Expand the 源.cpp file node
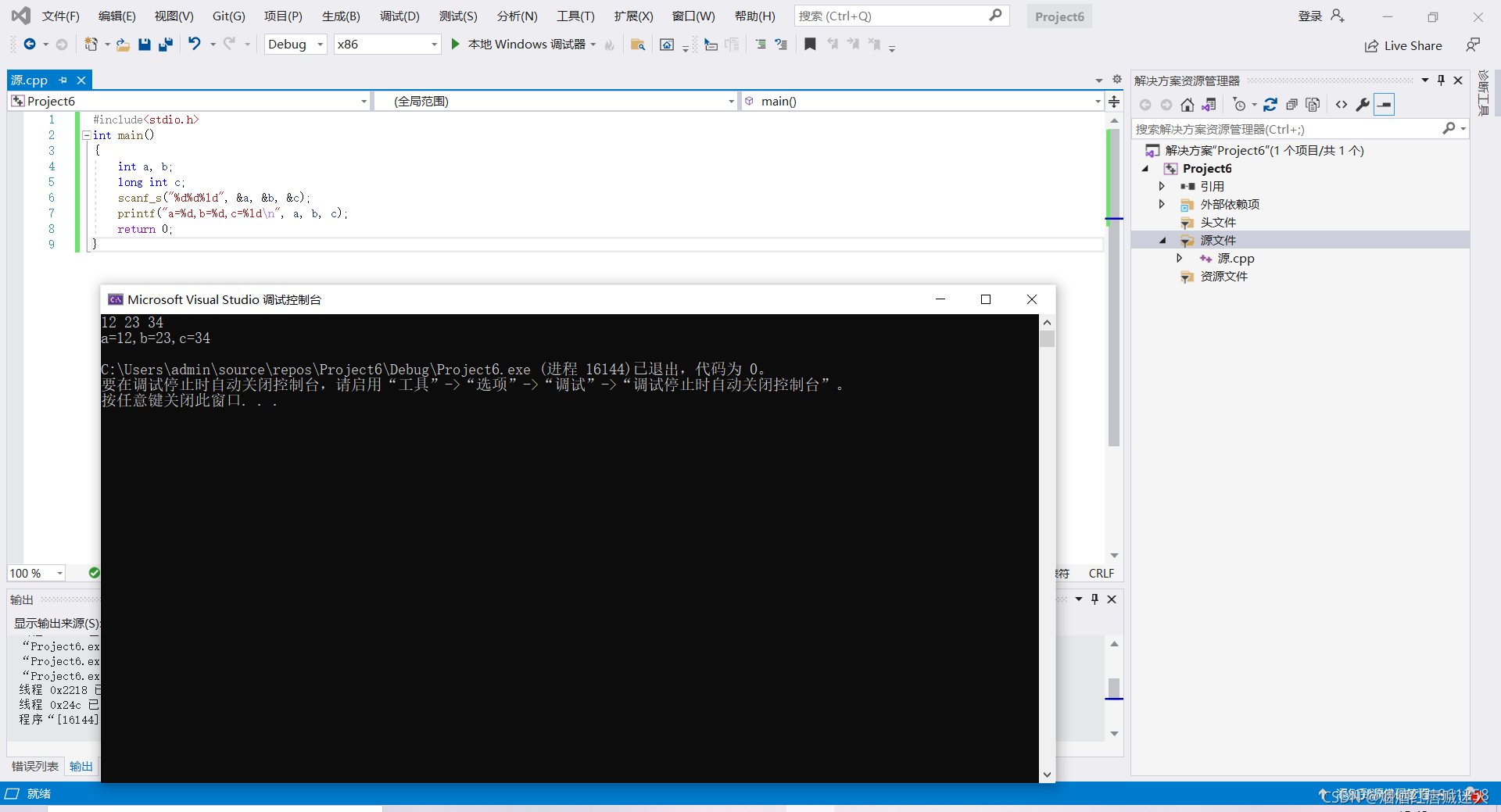 point(1180,258)
